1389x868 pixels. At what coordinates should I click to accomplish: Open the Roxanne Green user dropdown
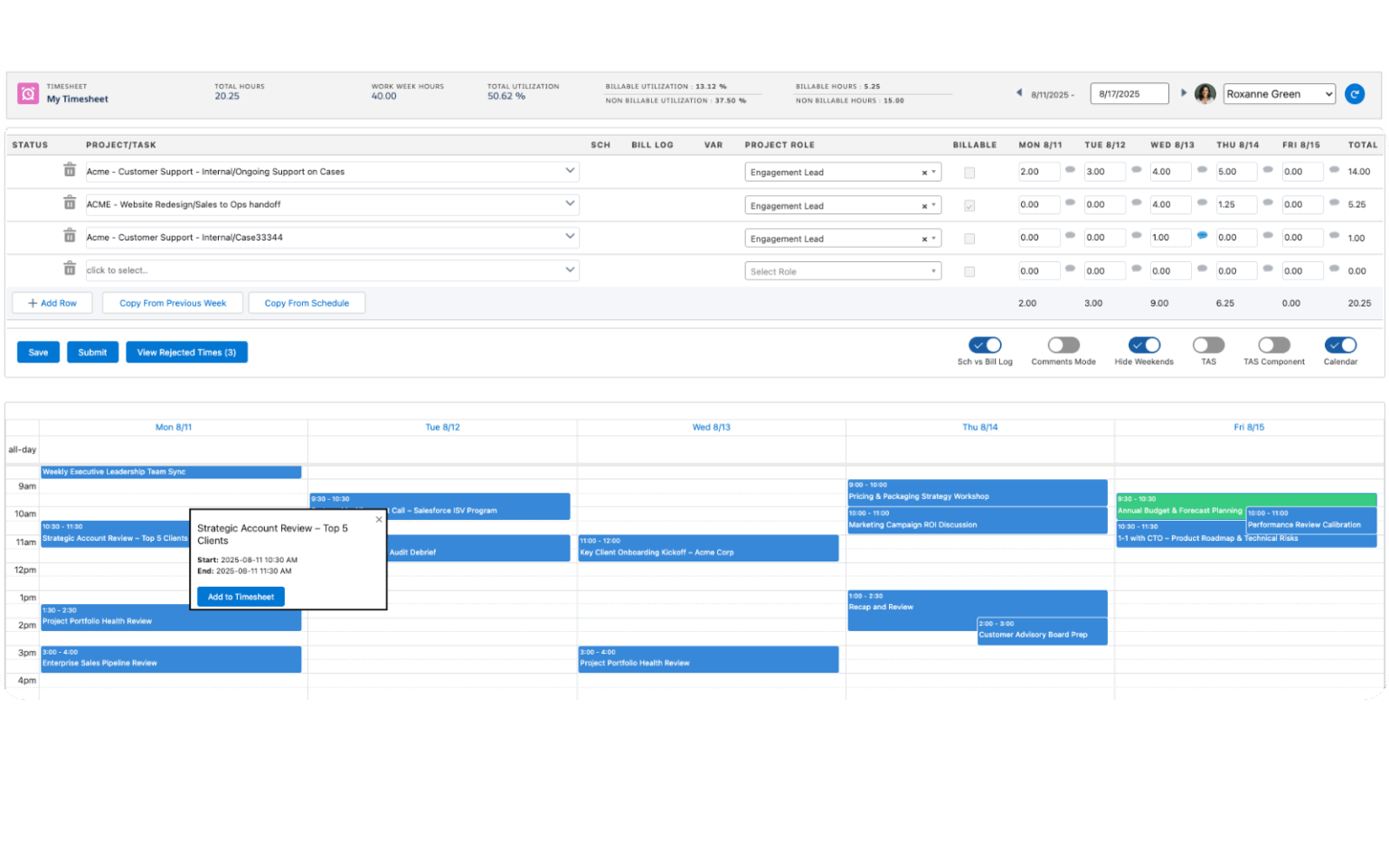[x=1278, y=93]
